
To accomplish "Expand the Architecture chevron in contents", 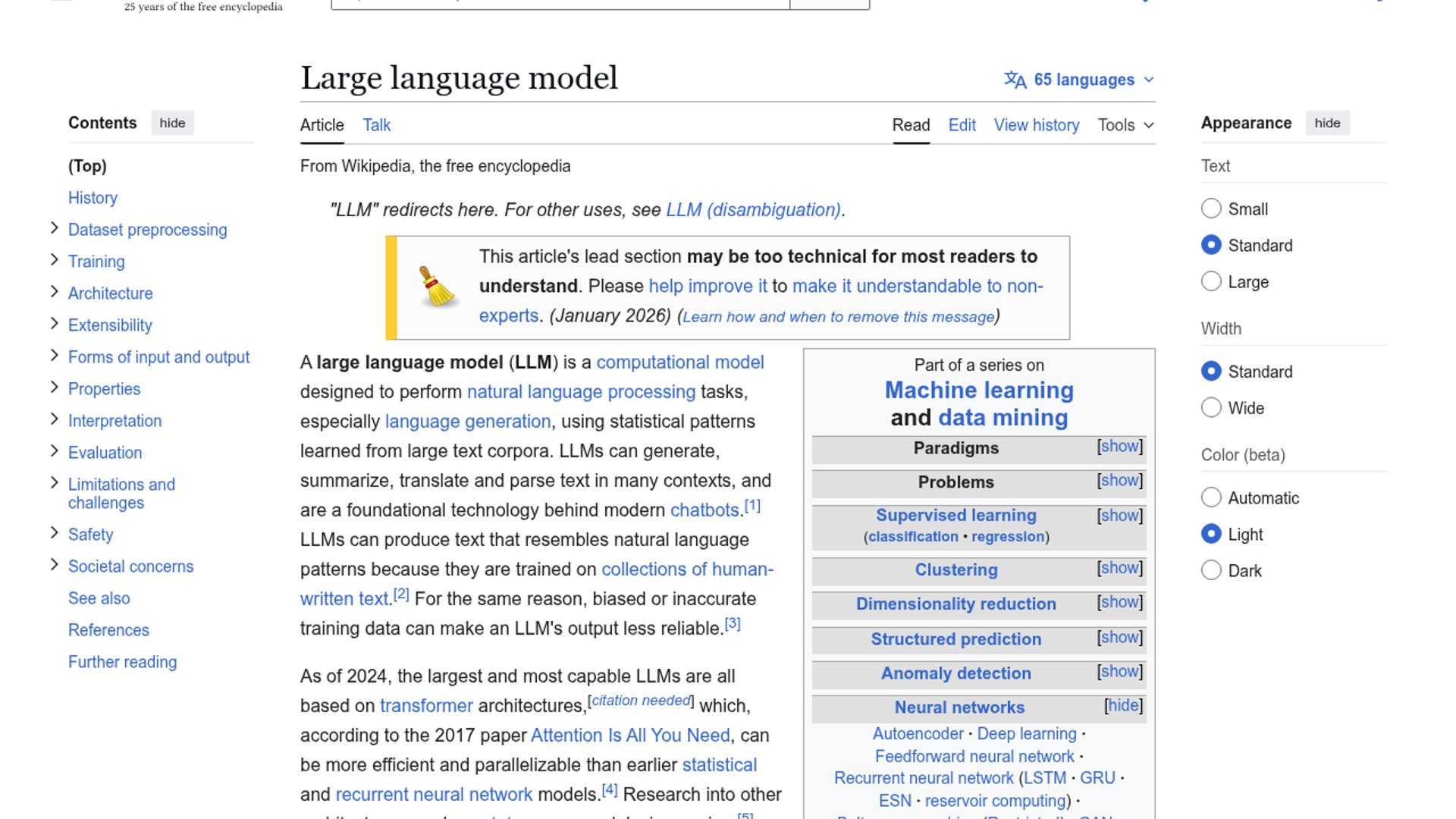I will (x=54, y=292).
